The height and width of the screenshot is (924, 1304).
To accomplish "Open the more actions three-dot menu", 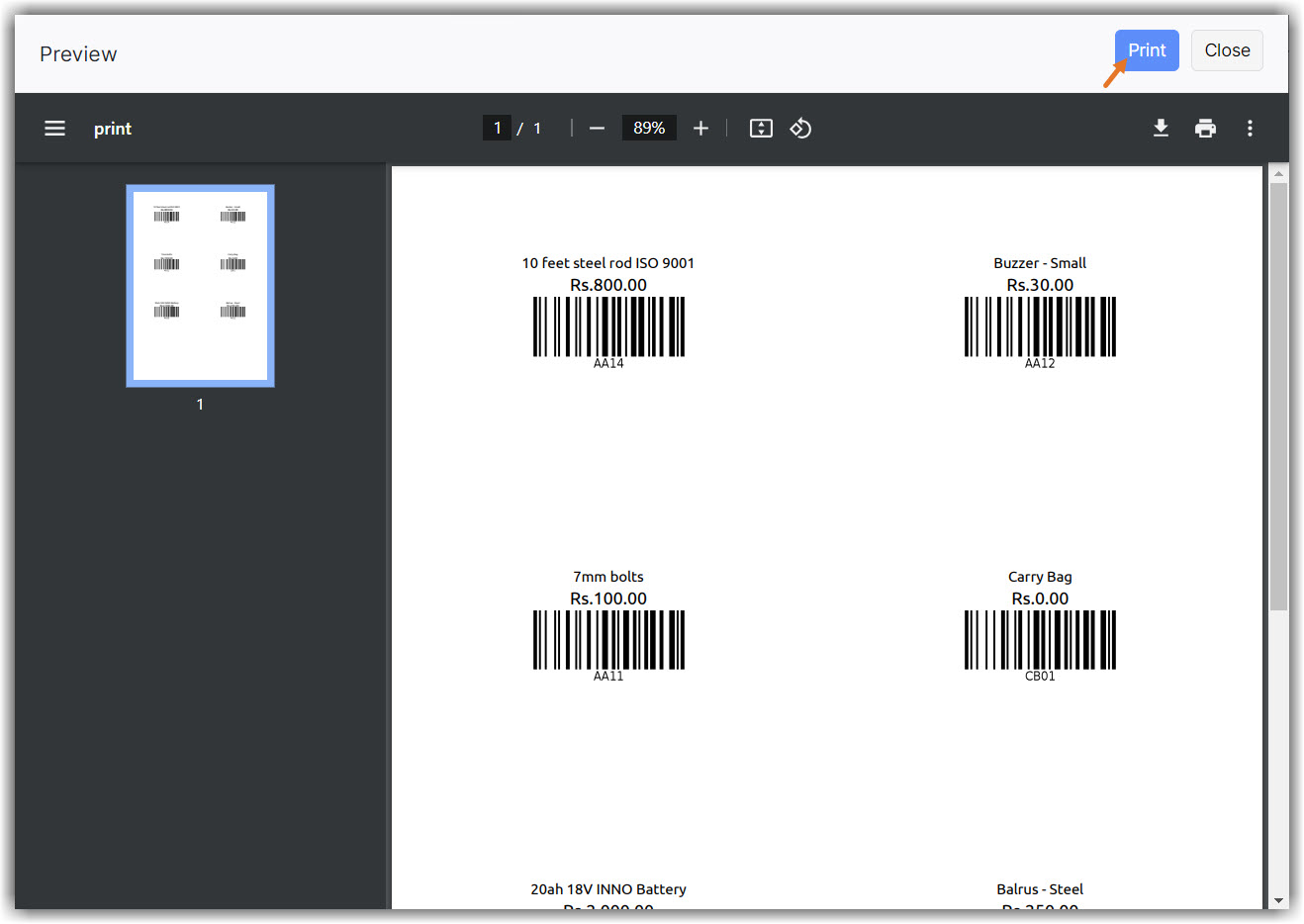I will (x=1250, y=129).
